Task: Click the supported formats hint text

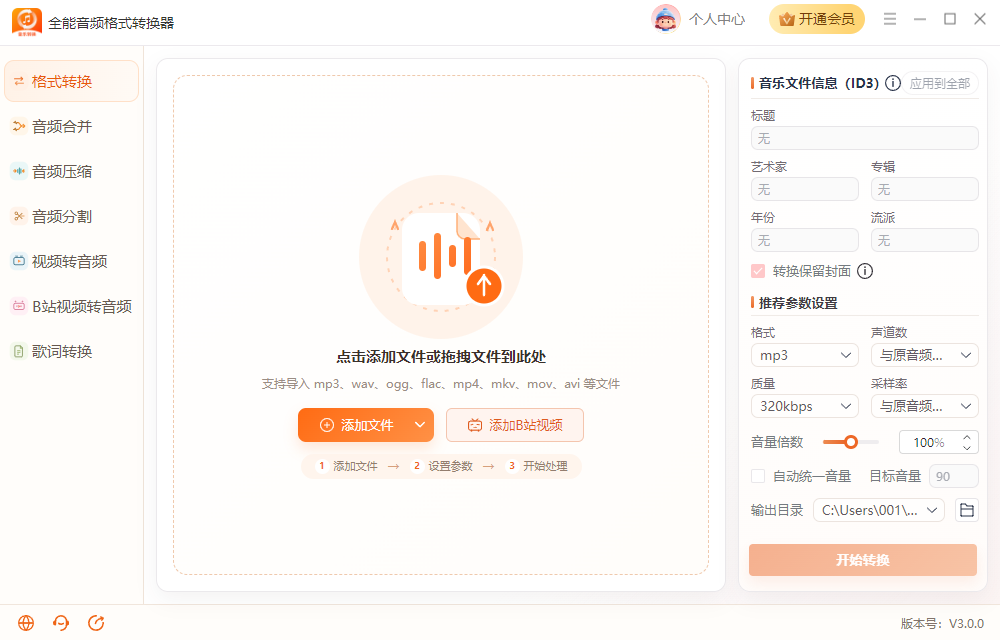Action: [x=441, y=384]
